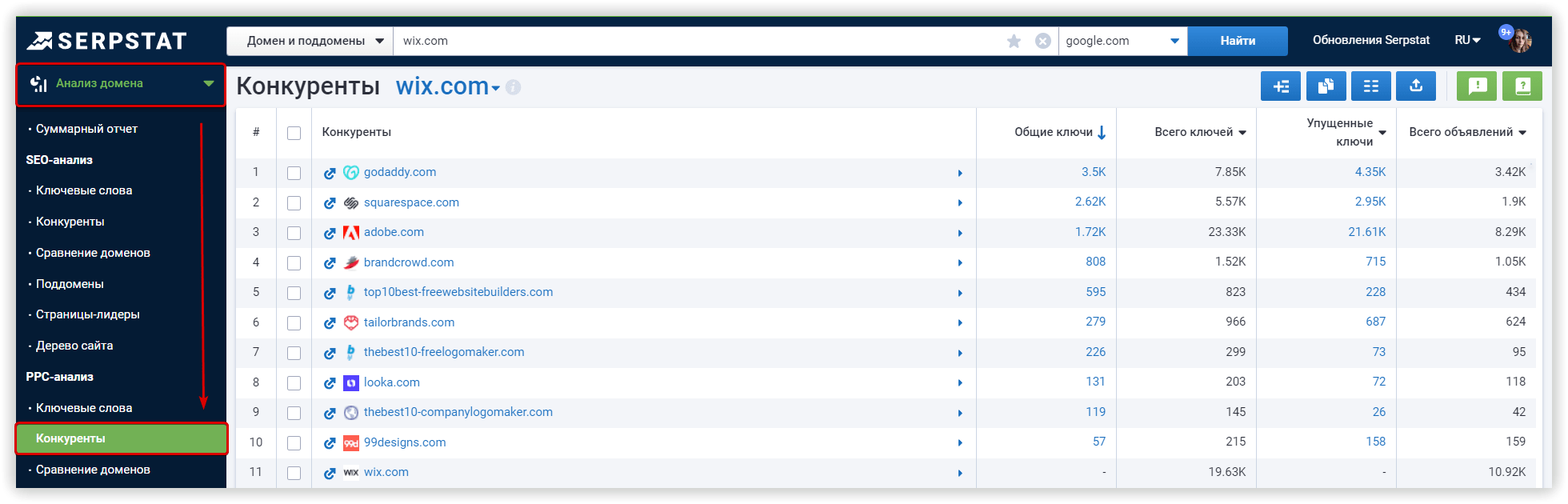The height and width of the screenshot is (504, 1568).
Task: Select highlighted PPC Конкуренты menu item
Action: (x=122, y=438)
